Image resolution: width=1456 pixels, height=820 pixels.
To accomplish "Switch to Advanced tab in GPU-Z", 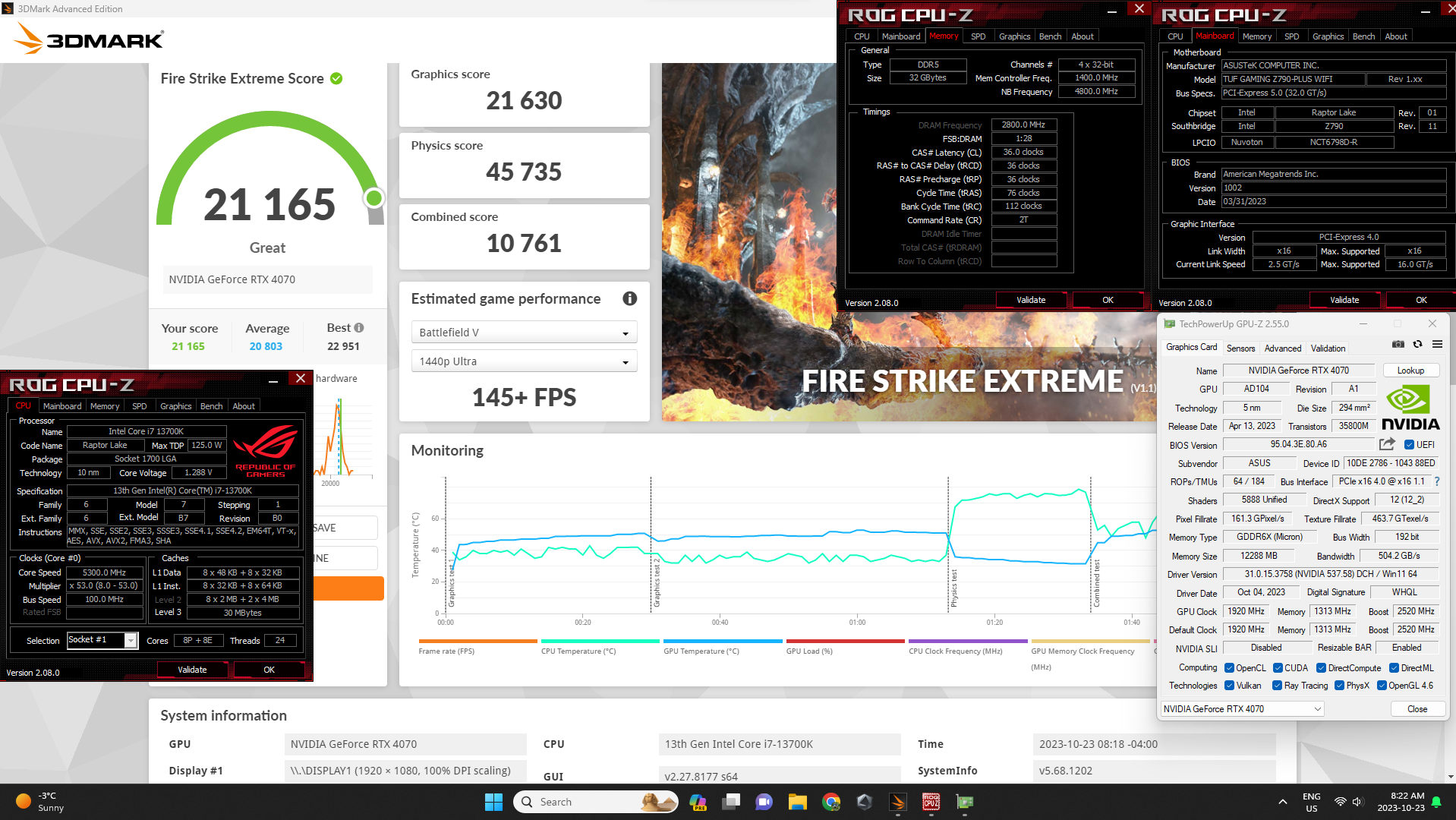I will pyautogui.click(x=1282, y=348).
